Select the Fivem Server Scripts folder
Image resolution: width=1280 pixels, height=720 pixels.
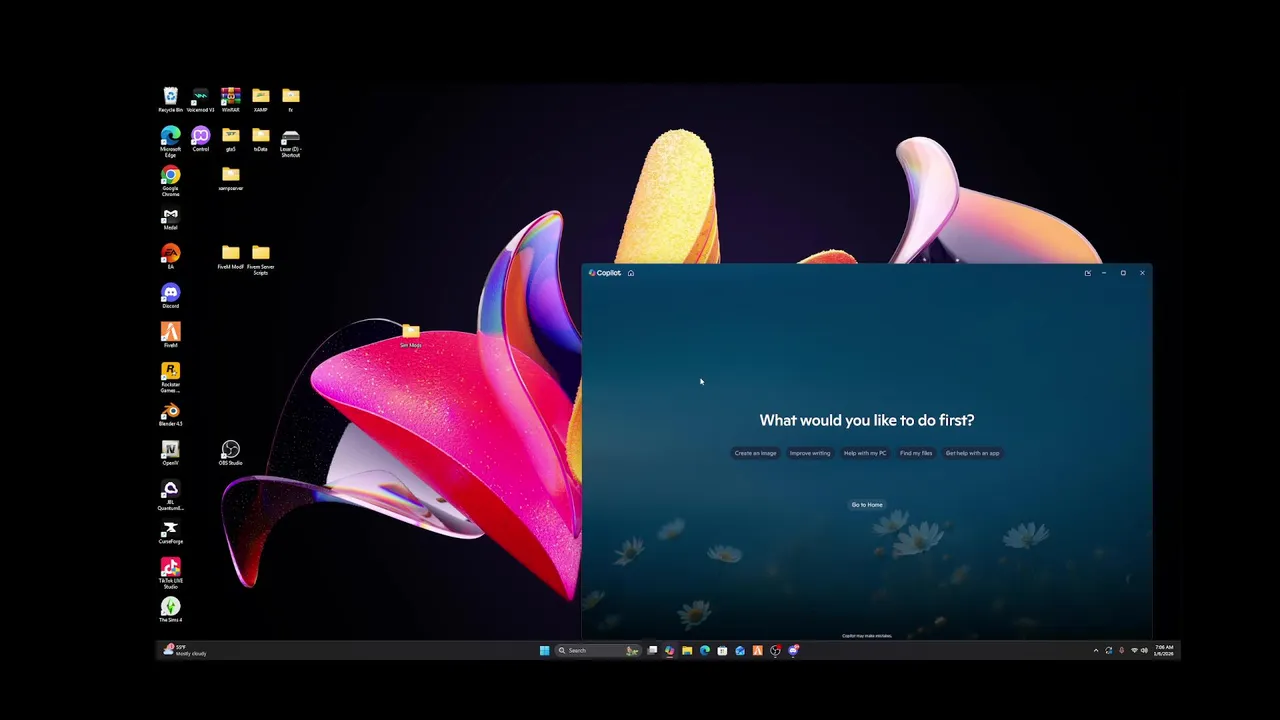[260, 260]
